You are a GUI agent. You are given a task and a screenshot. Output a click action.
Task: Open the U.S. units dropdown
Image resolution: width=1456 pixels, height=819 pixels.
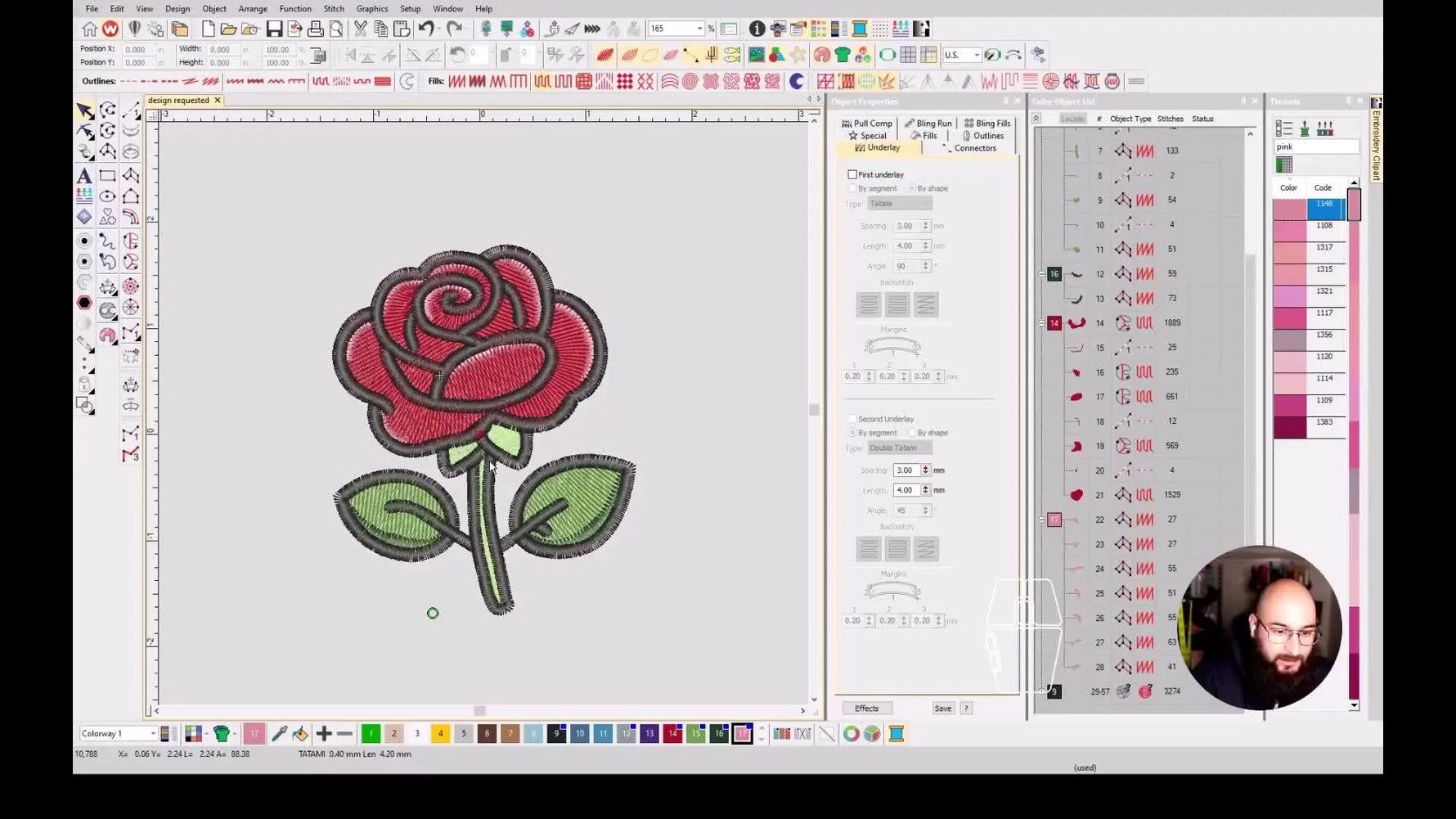click(977, 55)
